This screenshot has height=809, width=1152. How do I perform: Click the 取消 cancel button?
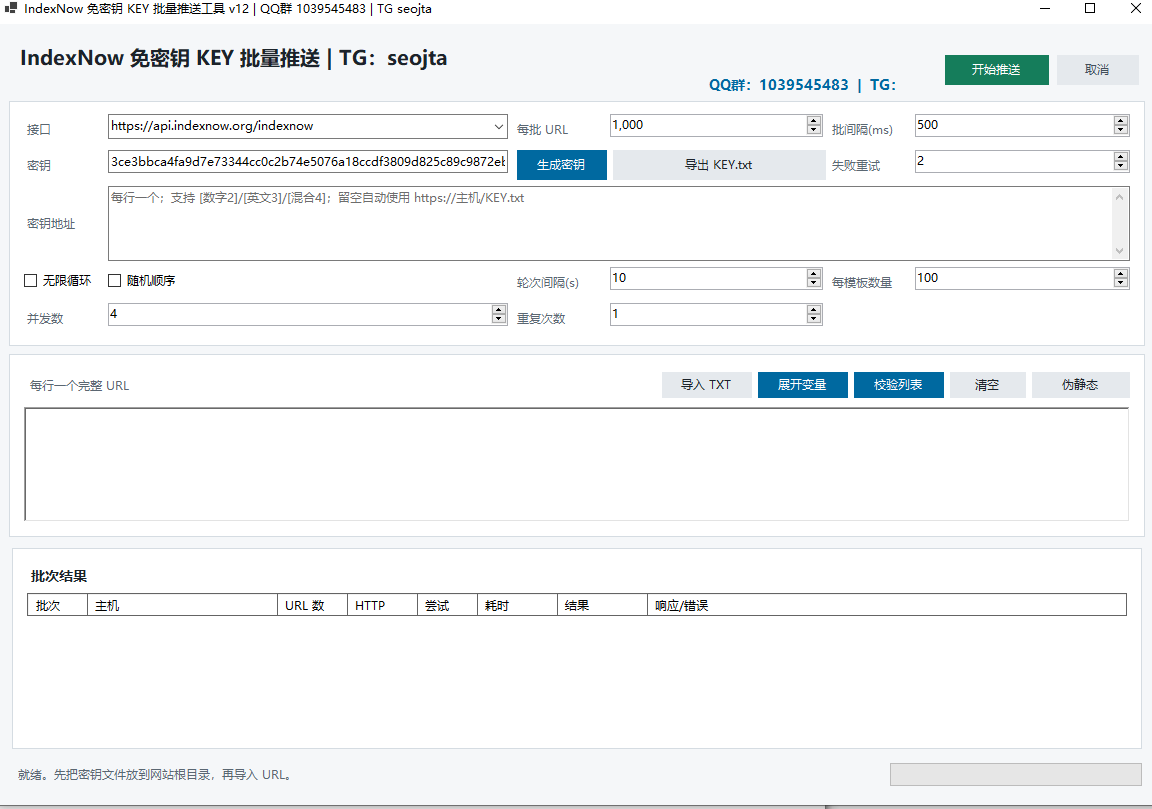[1097, 70]
